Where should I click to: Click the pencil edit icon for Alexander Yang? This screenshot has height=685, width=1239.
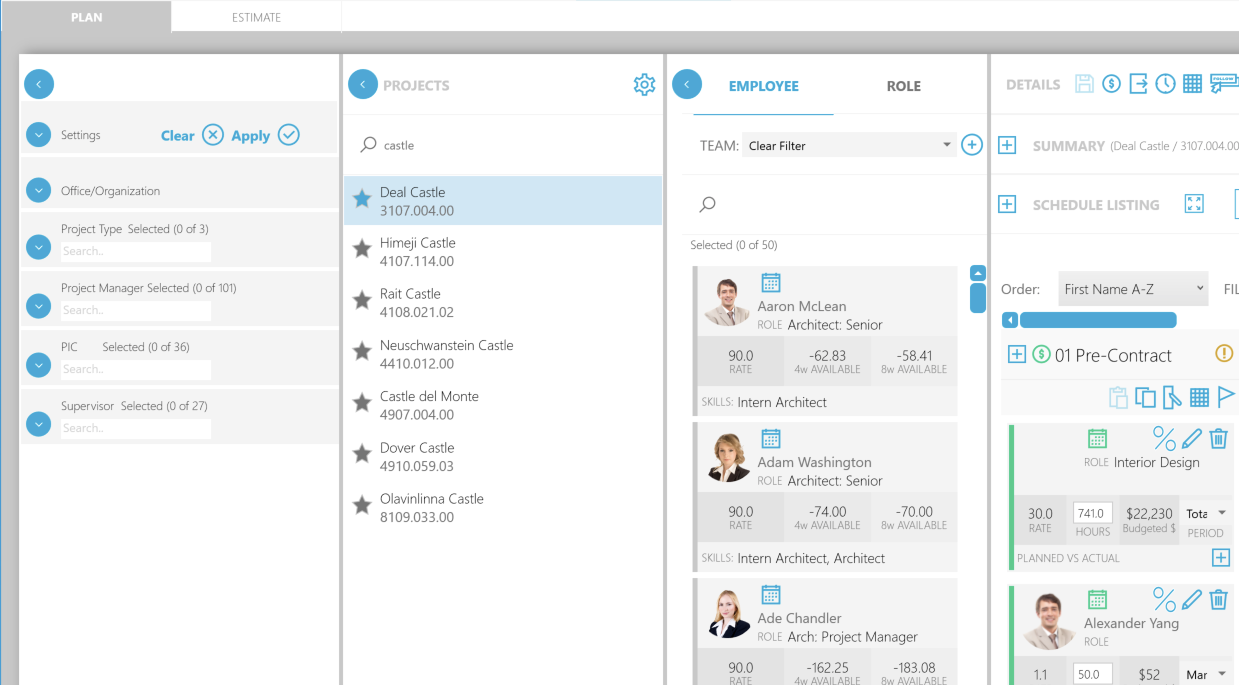(x=1191, y=599)
